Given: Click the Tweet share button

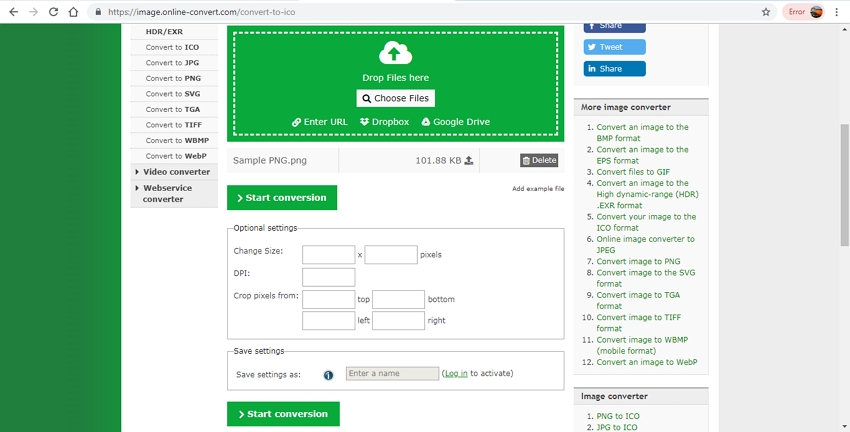Looking at the screenshot, I should (614, 47).
